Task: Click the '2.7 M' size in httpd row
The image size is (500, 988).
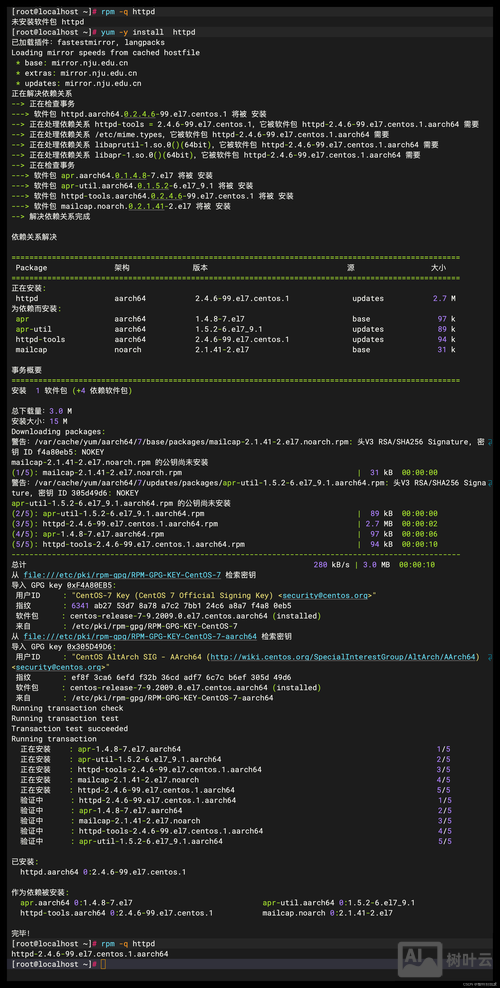Action: click(444, 298)
